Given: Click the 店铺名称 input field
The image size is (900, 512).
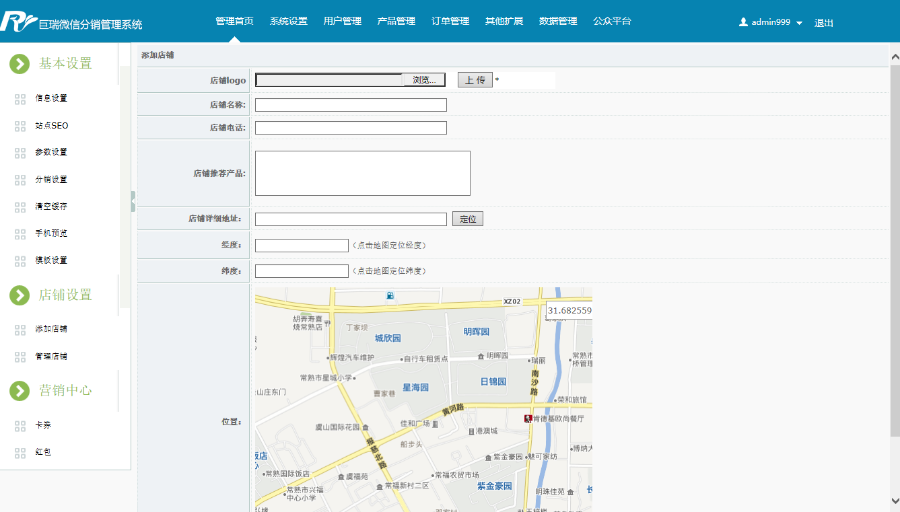Looking at the screenshot, I should point(351,104).
